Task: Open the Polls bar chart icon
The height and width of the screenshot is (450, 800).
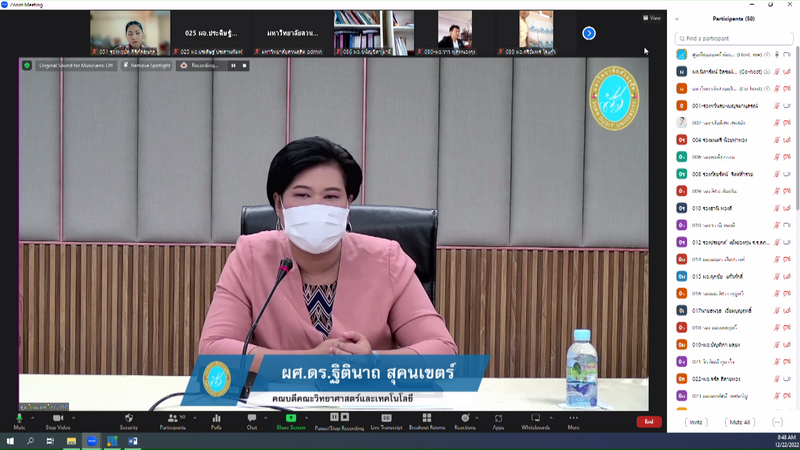Action: (216, 418)
